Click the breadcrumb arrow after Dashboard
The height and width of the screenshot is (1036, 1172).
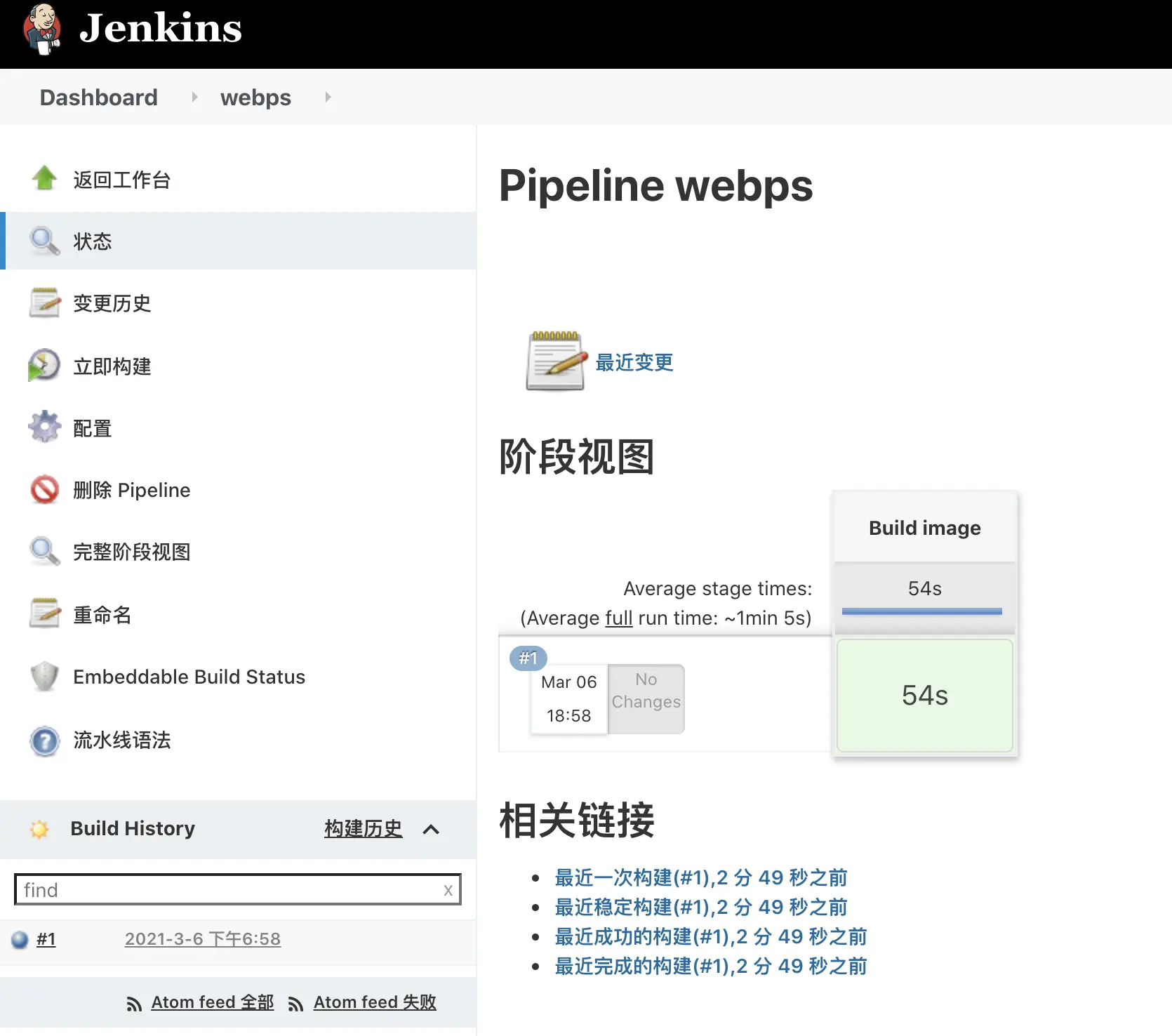194,98
